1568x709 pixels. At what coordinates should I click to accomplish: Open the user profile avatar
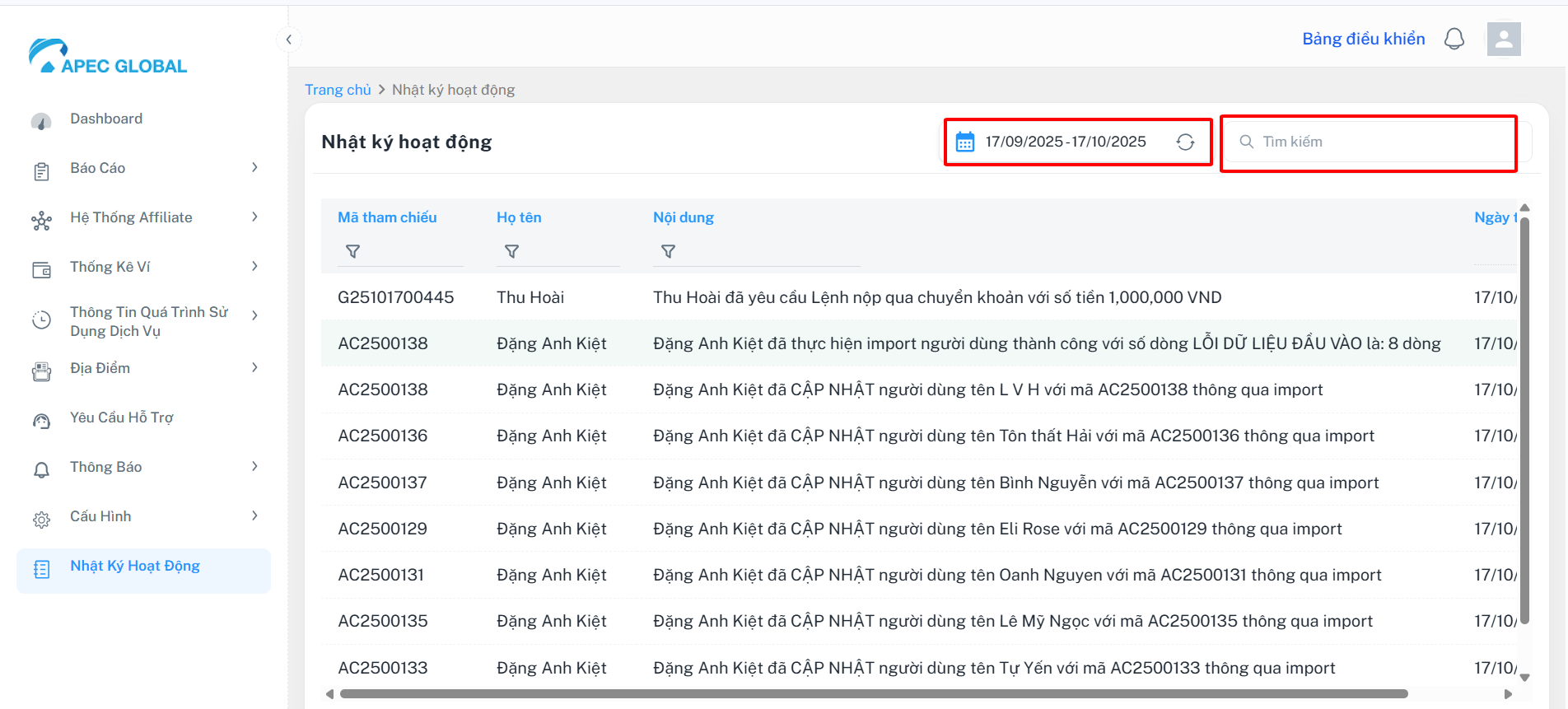click(1503, 39)
